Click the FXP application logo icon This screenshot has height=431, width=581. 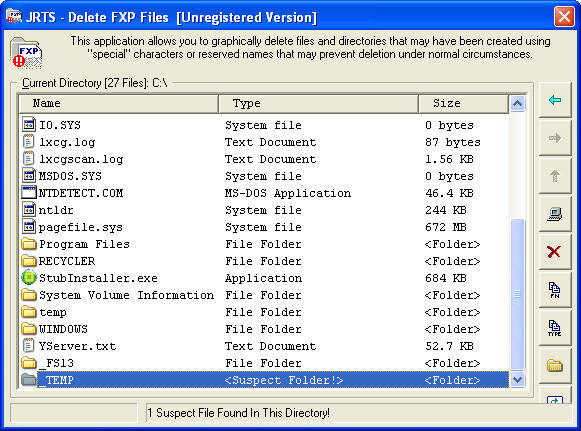pyautogui.click(x=26, y=53)
